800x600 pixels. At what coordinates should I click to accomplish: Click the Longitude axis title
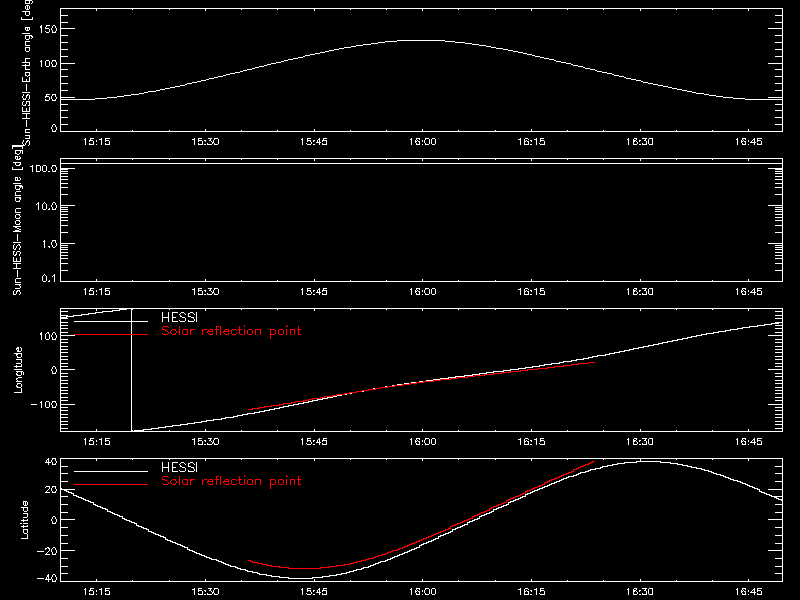coord(18,370)
